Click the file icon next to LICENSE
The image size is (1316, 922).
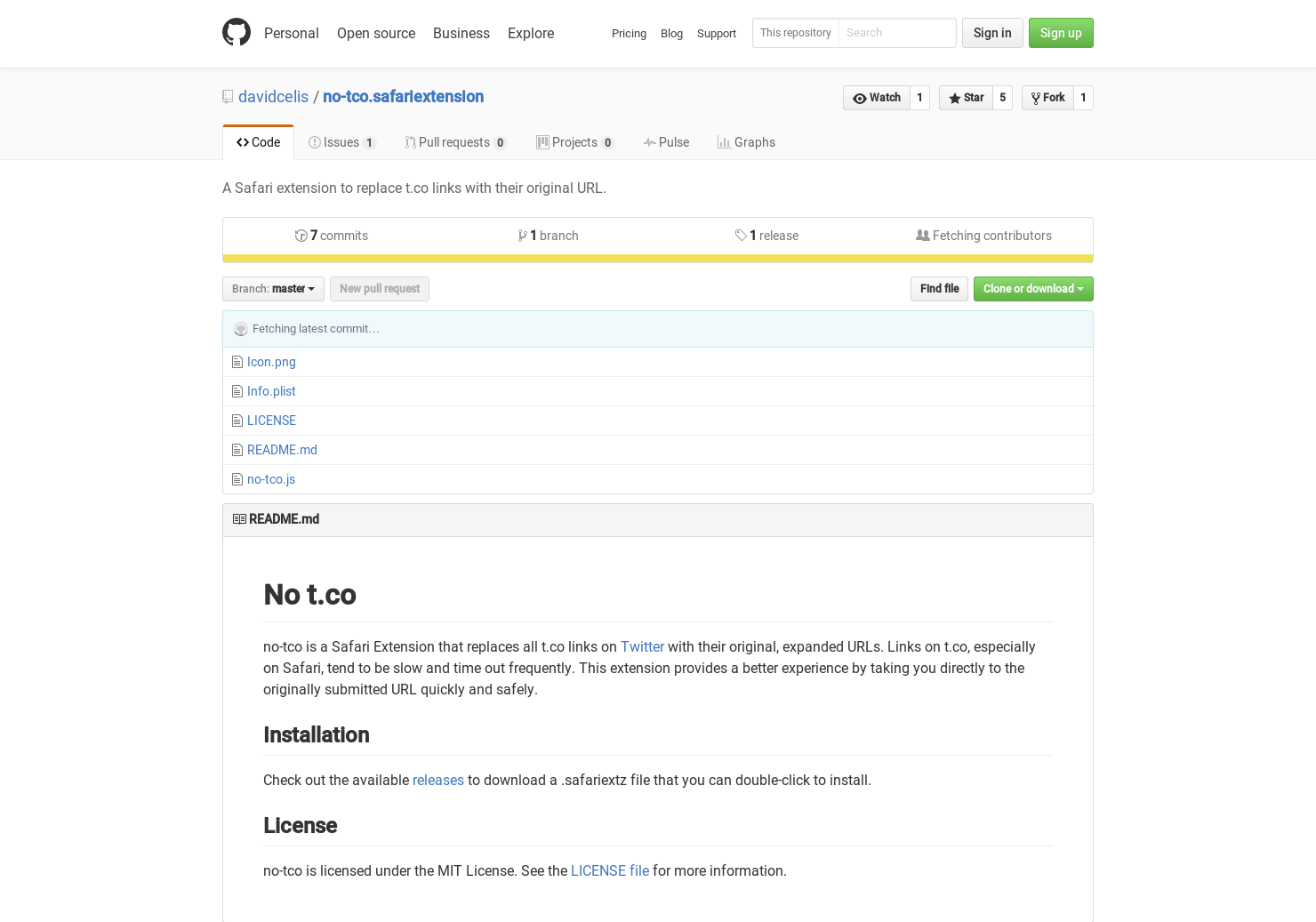coord(237,421)
